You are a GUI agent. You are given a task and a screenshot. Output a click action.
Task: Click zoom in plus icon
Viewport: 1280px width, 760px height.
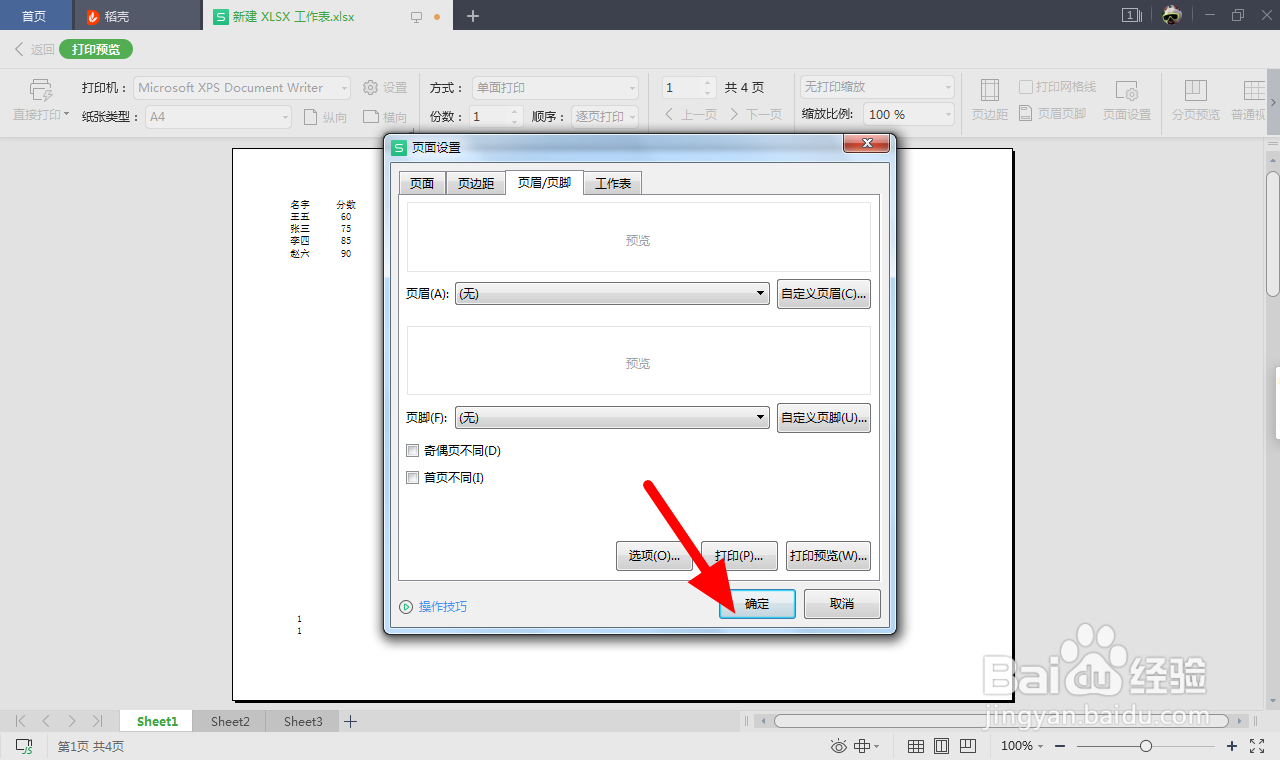tap(1232, 746)
